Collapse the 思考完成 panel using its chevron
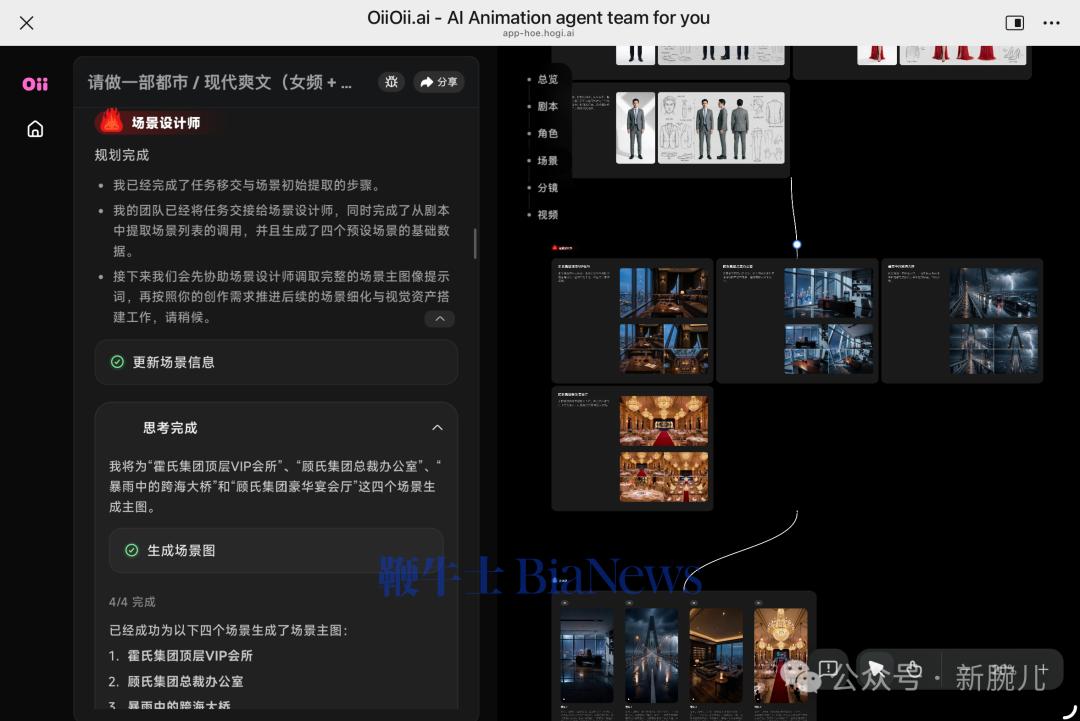Image resolution: width=1080 pixels, height=721 pixels. point(437,427)
